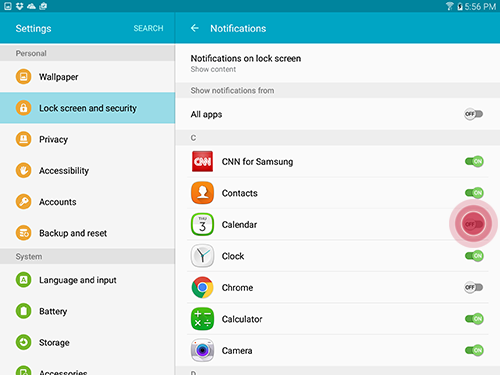Tap the Storage icon

[23, 342]
